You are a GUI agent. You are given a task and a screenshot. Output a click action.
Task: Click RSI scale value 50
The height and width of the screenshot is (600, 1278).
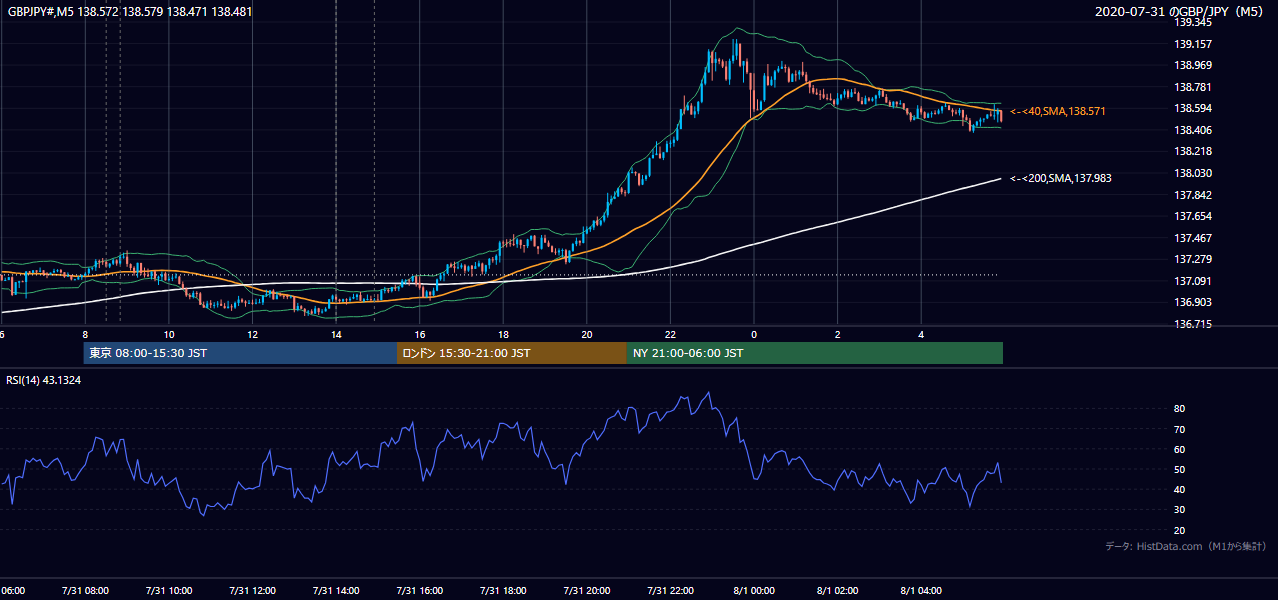pos(1179,469)
